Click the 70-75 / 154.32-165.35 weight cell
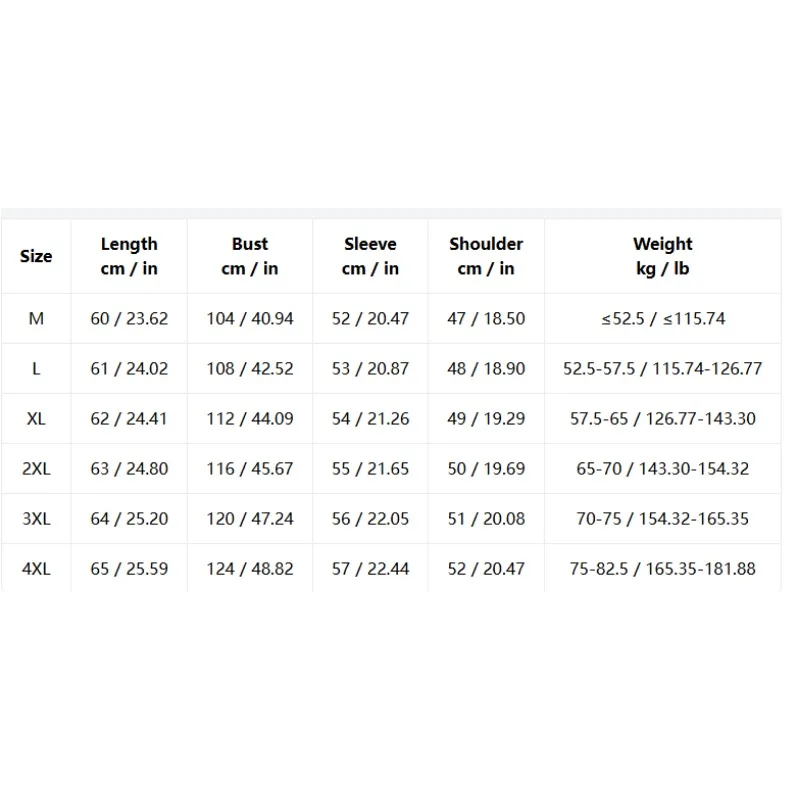Viewport: 800px width, 800px height. tap(663, 519)
